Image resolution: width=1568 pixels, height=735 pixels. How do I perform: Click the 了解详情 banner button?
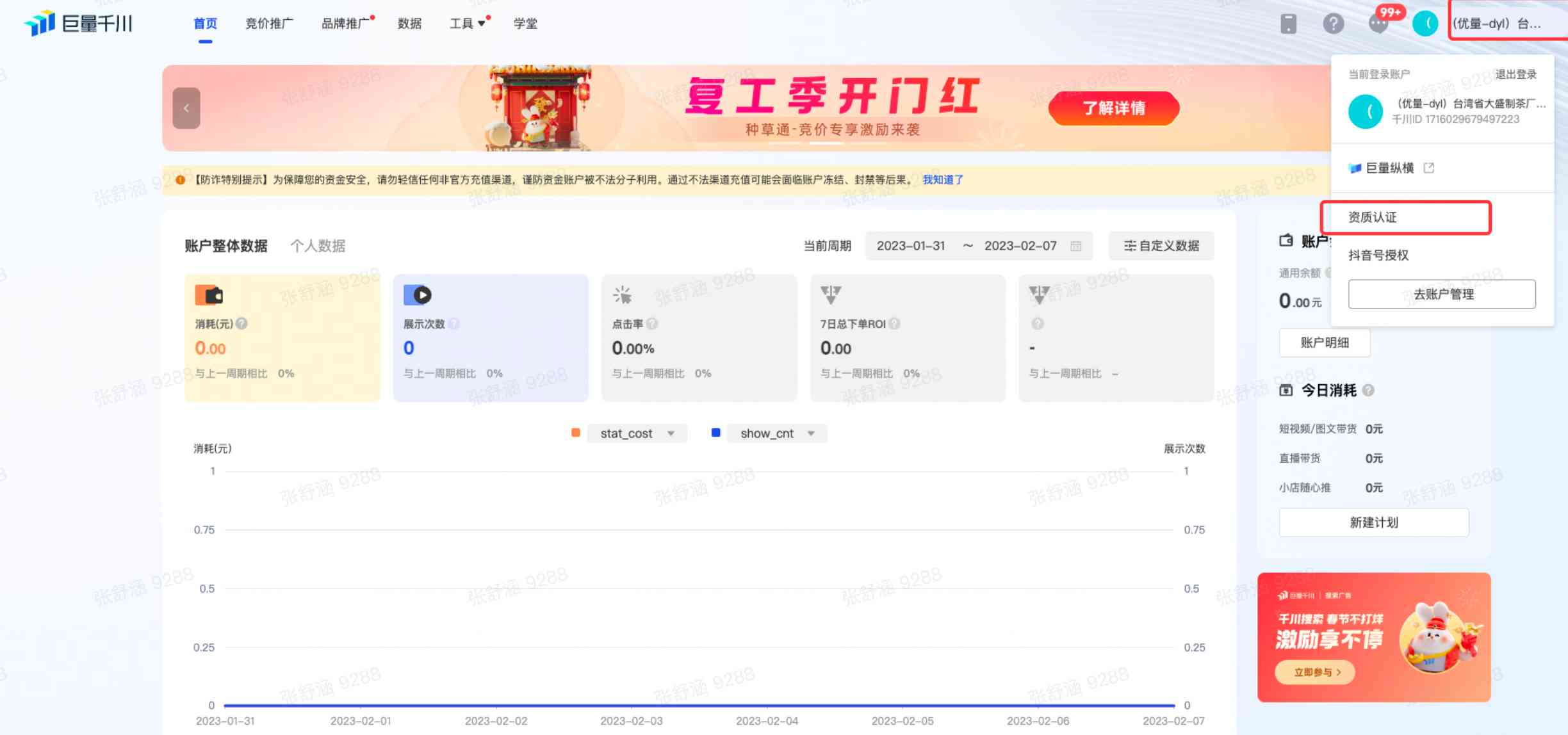click(1113, 108)
